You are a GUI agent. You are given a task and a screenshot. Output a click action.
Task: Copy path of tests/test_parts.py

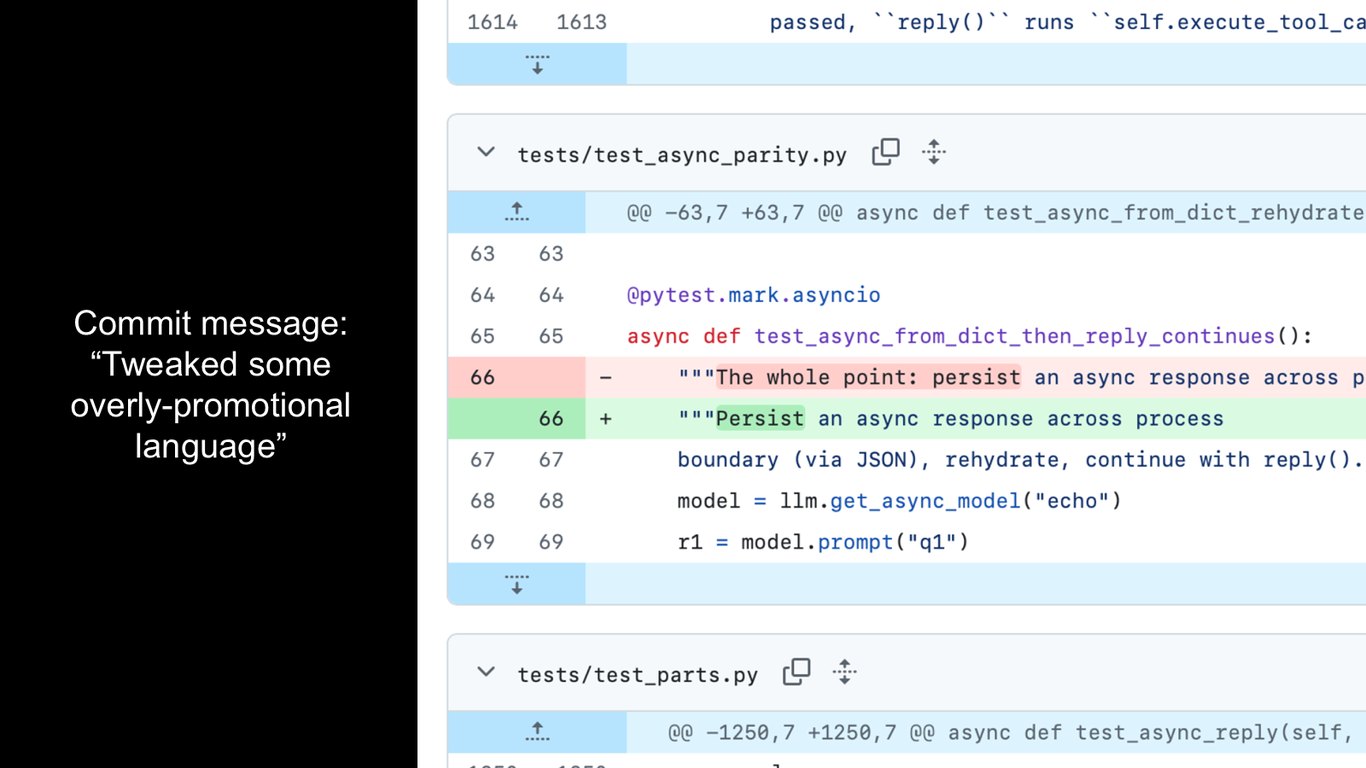pyautogui.click(x=797, y=672)
